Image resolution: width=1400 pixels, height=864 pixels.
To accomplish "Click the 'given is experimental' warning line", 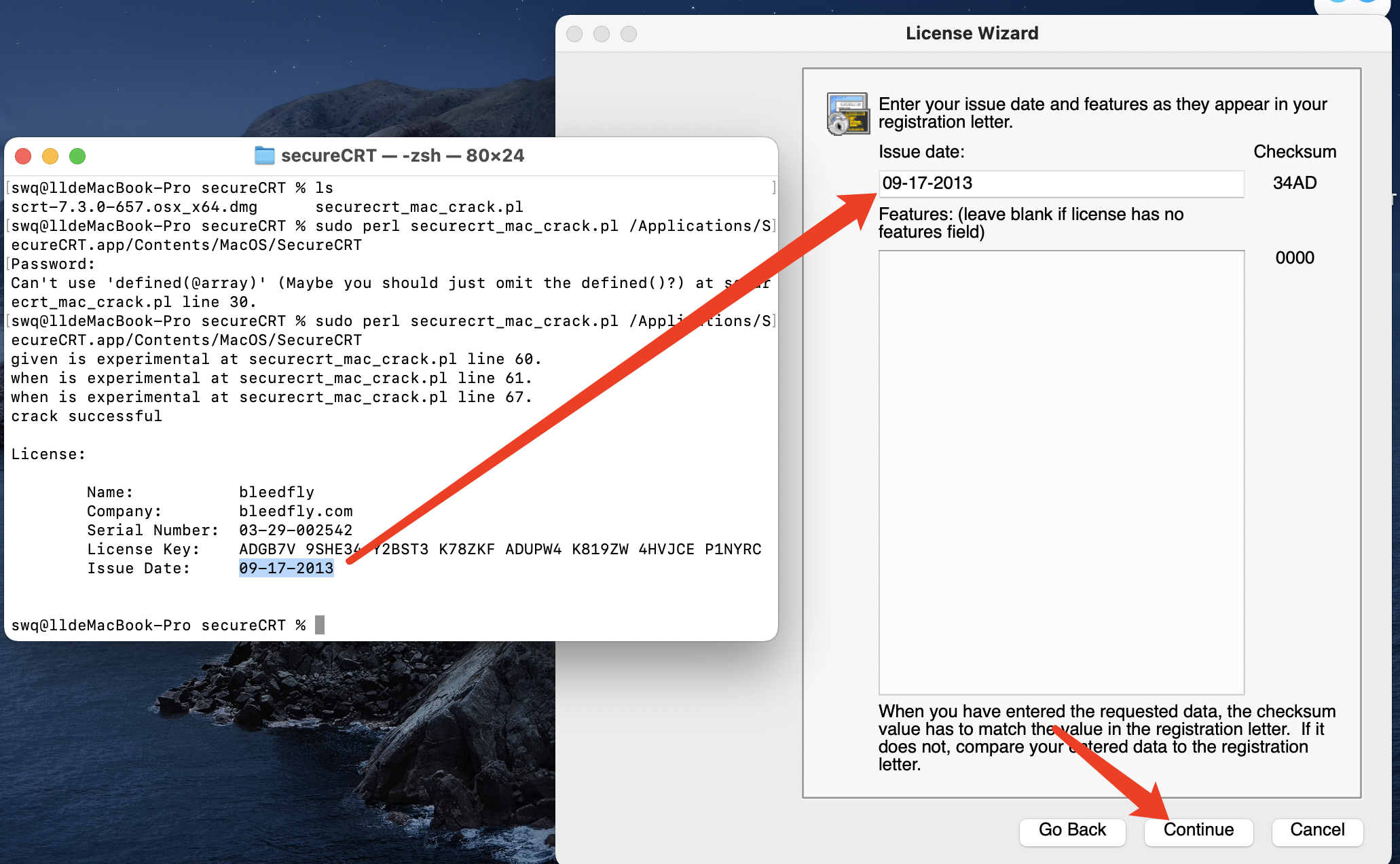I will click(276, 359).
